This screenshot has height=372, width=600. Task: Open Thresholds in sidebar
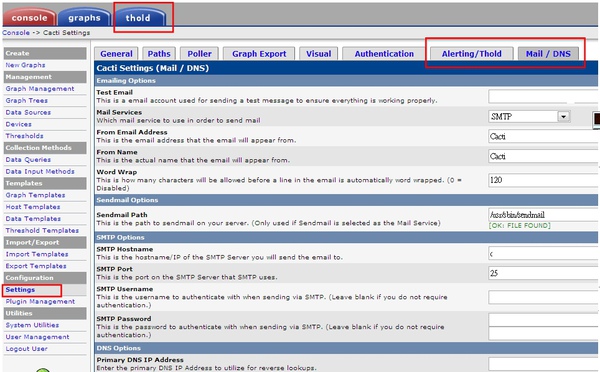point(24,136)
